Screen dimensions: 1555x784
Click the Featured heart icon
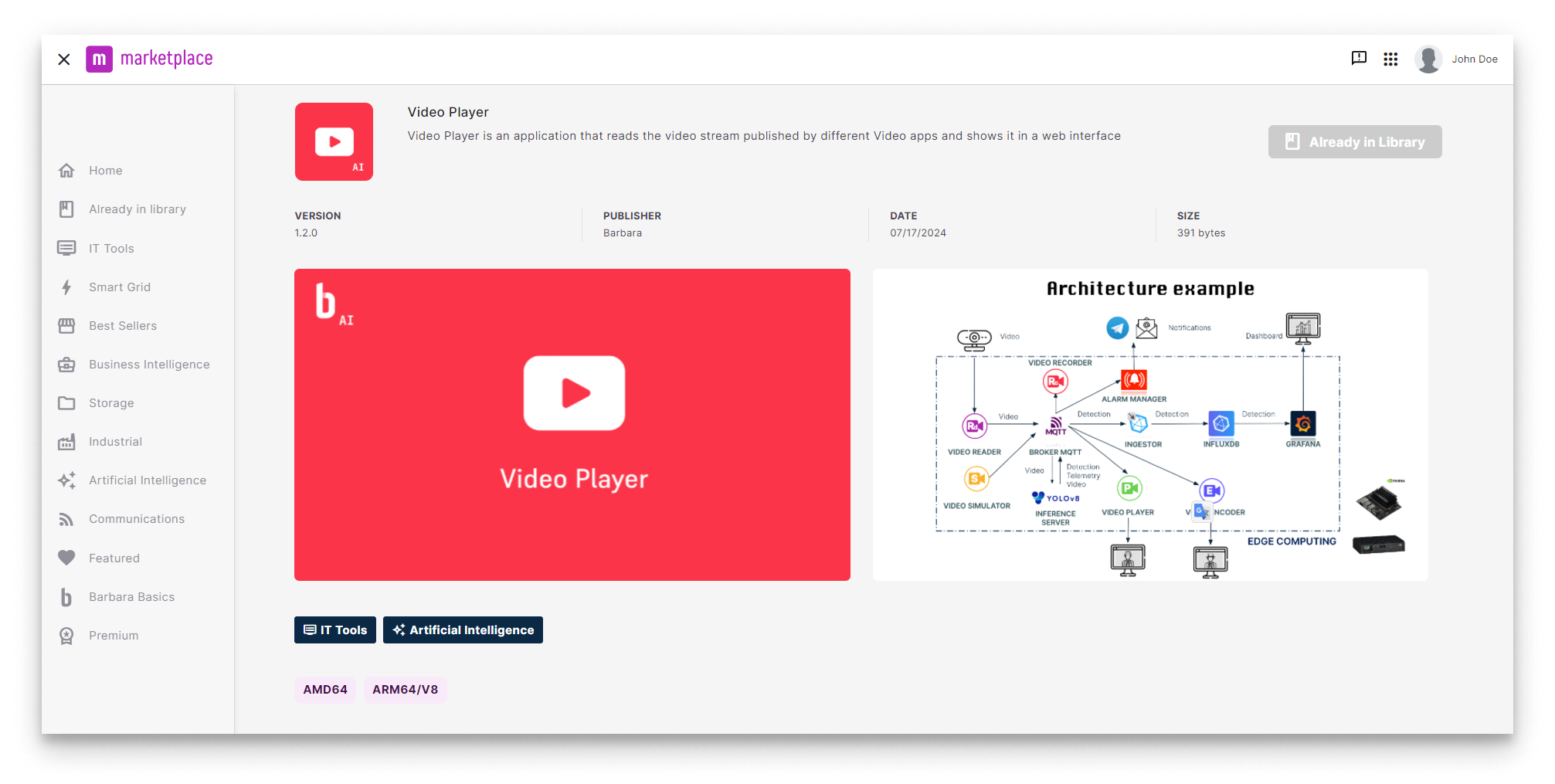pyautogui.click(x=66, y=558)
